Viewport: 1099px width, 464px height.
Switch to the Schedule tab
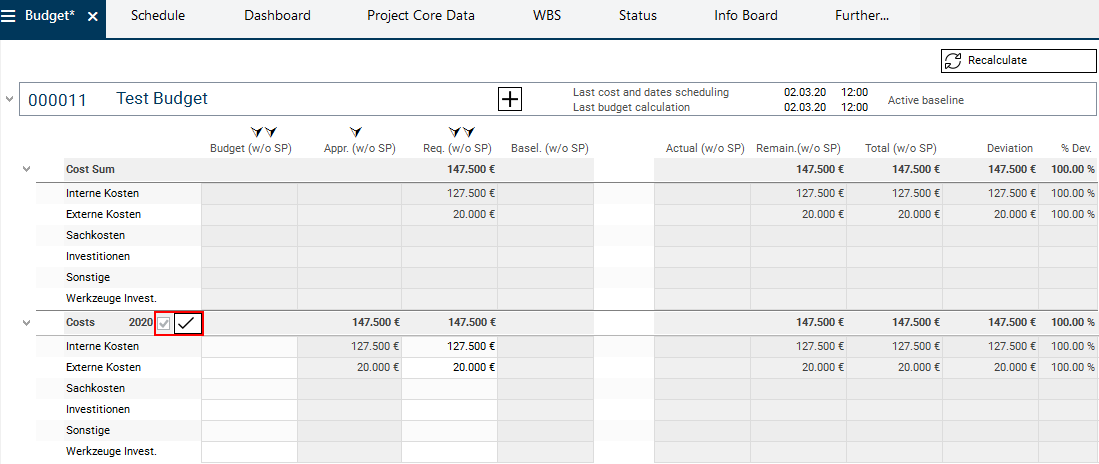point(158,16)
